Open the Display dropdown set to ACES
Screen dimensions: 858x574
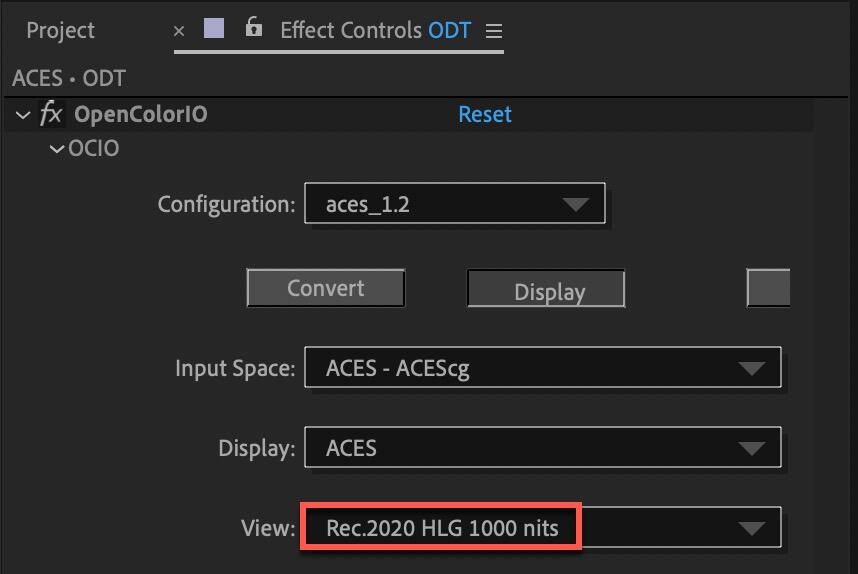(x=541, y=447)
